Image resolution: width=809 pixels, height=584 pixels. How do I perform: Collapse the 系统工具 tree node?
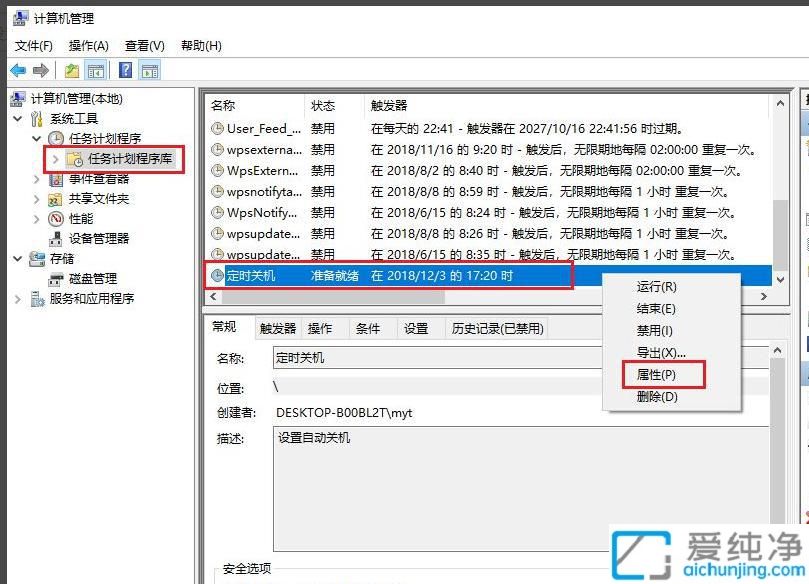[x=17, y=118]
